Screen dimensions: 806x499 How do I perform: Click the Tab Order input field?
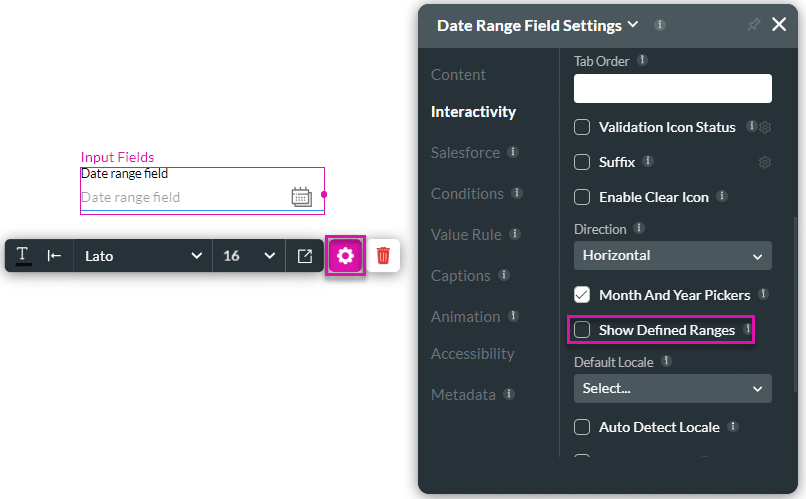[x=672, y=89]
